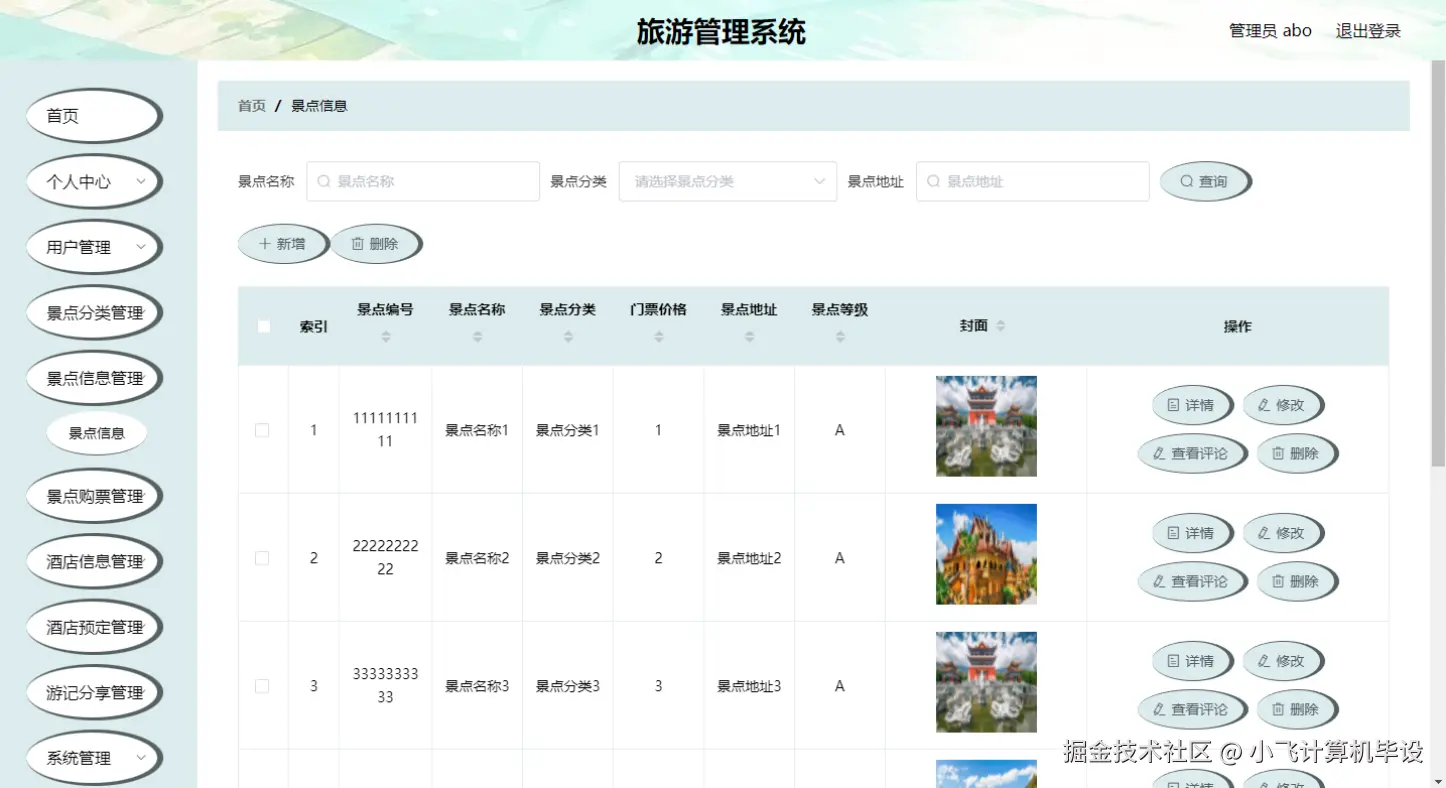This screenshot has height=788, width=1446.
Task: Click the document icon on row 1's 详情 button
Action: pyautogui.click(x=1175, y=404)
